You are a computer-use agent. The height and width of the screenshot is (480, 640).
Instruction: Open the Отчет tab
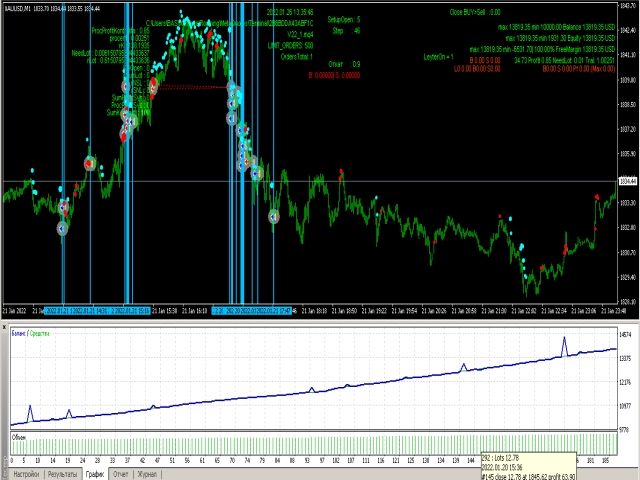(121, 474)
